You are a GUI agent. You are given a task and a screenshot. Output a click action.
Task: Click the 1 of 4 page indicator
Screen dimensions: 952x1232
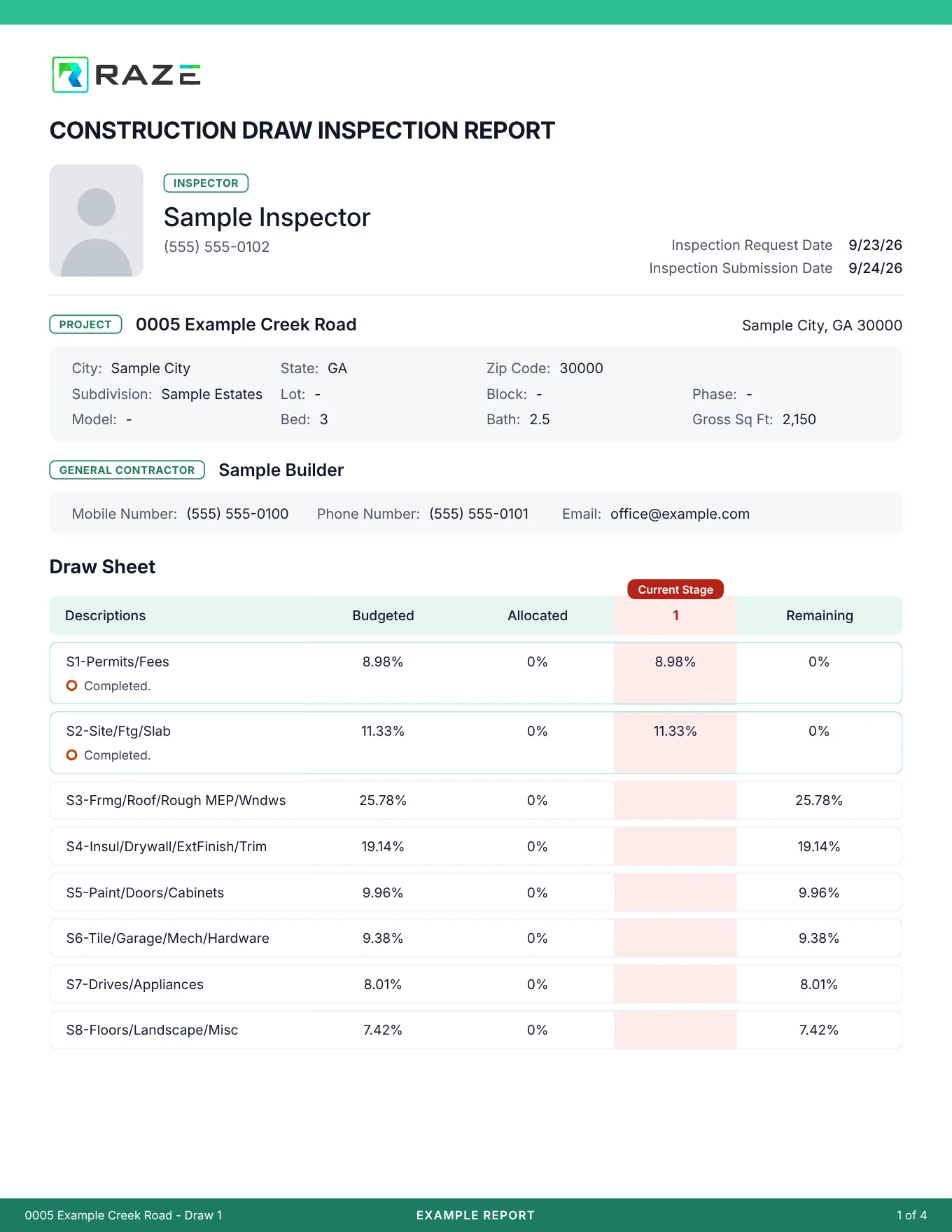911,1215
